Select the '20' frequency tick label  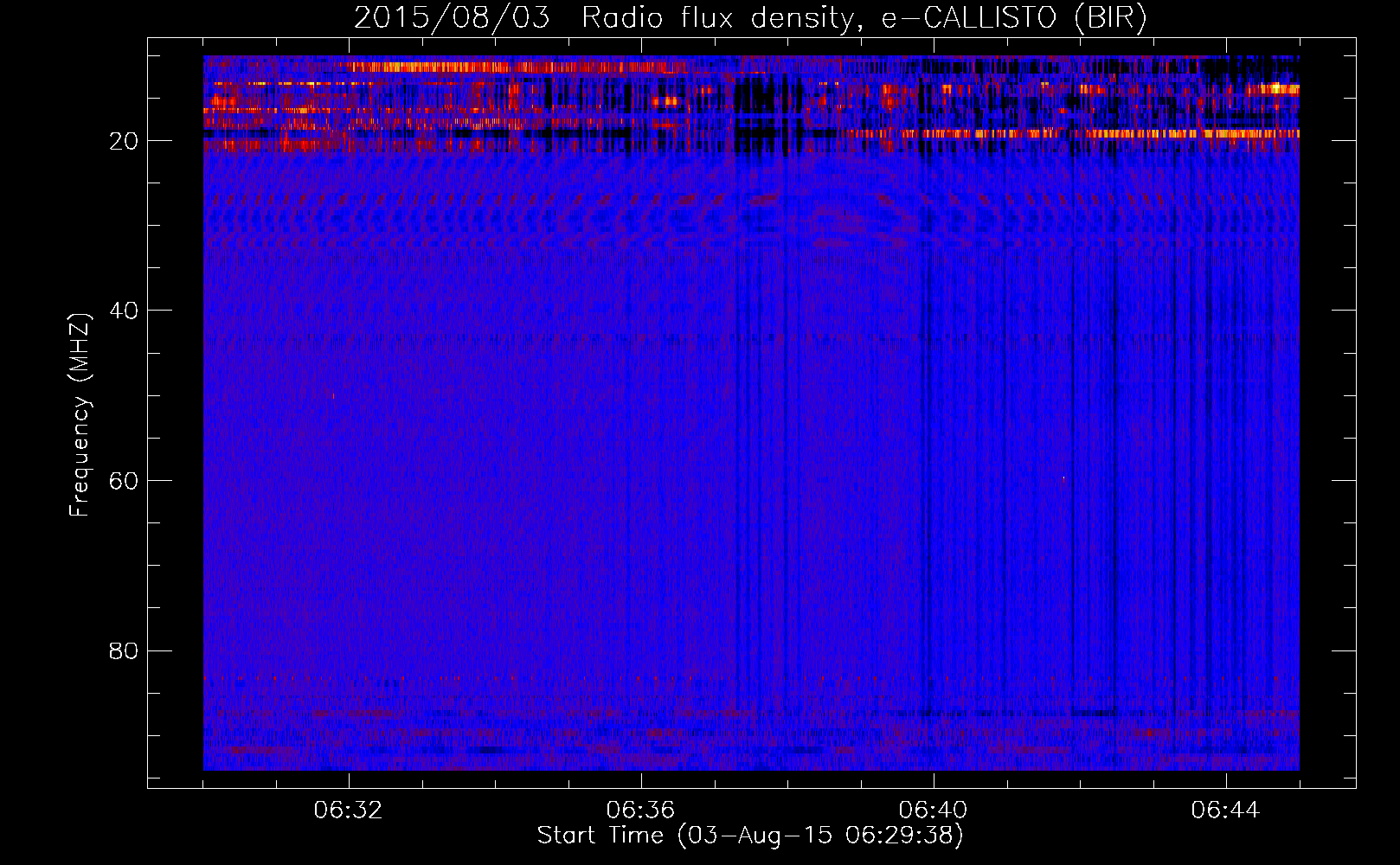coord(125,141)
